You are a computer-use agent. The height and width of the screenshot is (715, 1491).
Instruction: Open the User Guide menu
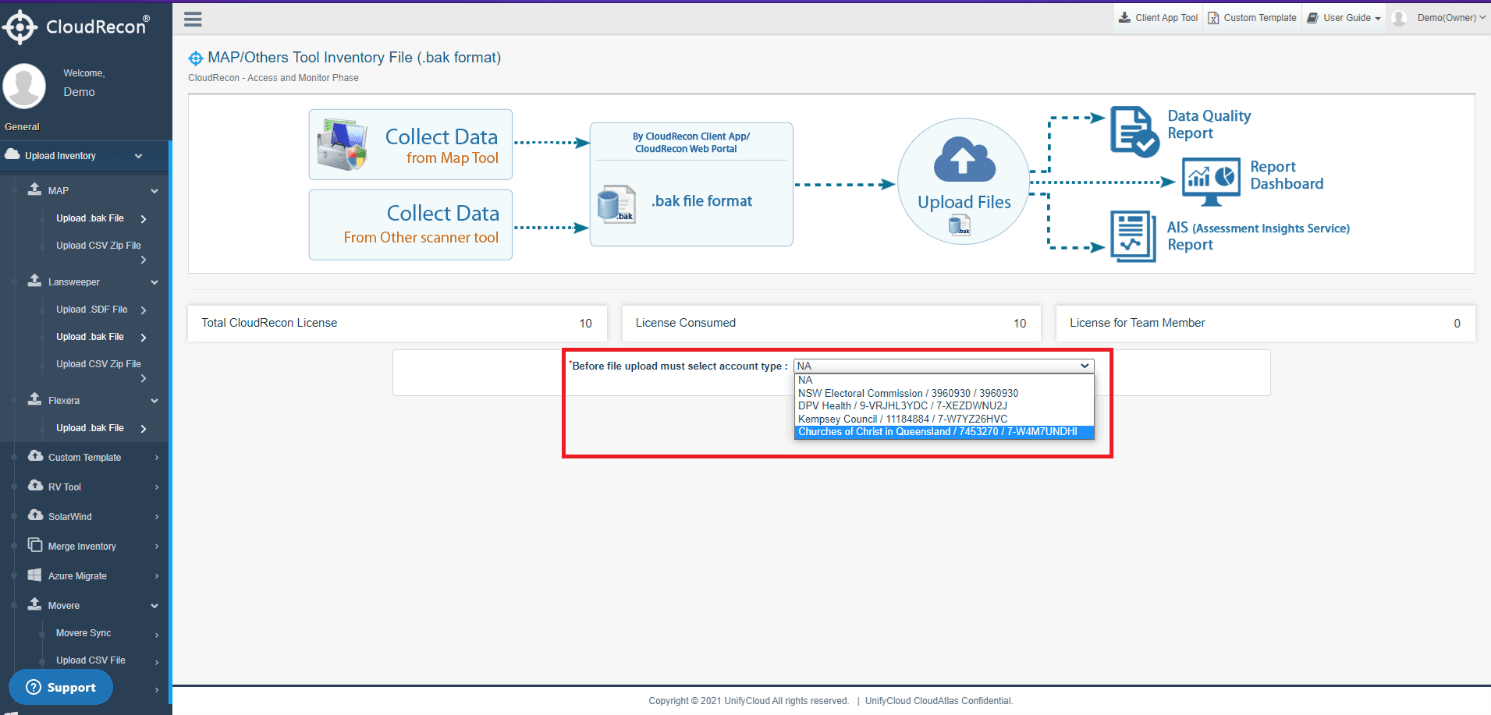[x=1343, y=18]
